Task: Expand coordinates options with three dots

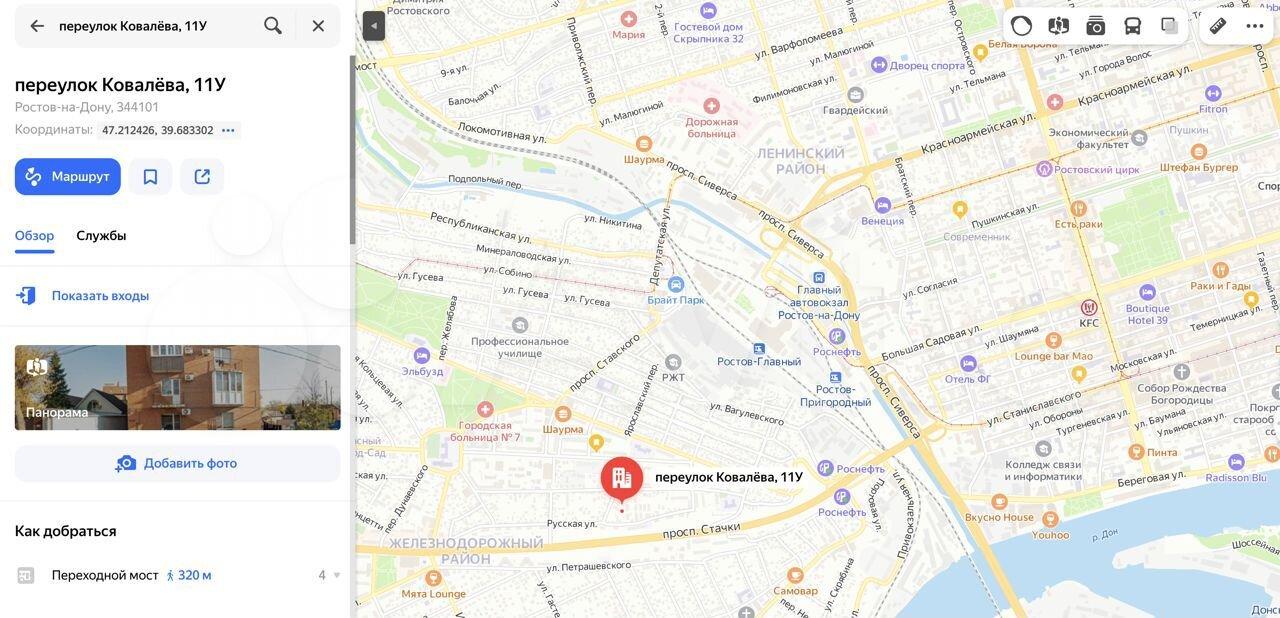Action: pyautogui.click(x=228, y=130)
